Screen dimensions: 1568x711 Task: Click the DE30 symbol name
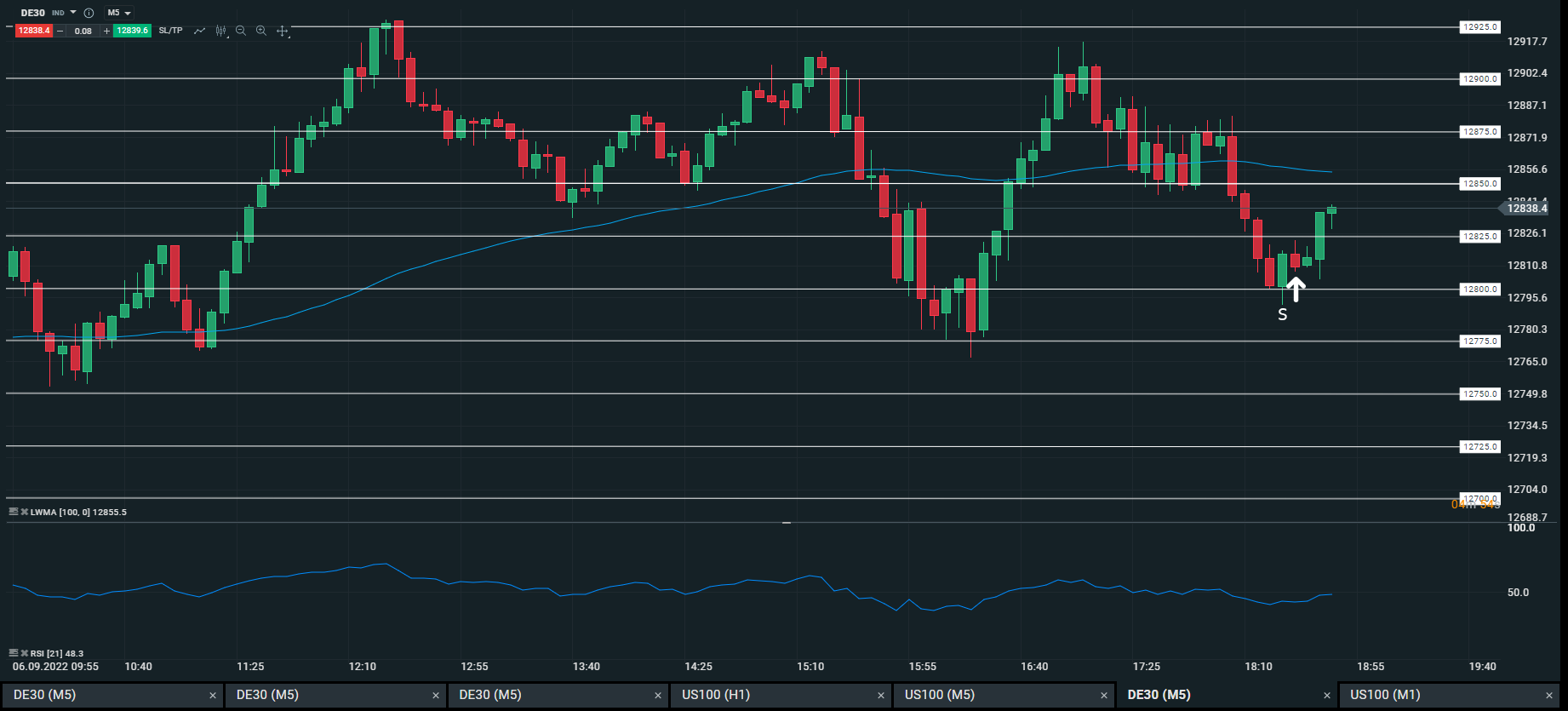[x=33, y=13]
